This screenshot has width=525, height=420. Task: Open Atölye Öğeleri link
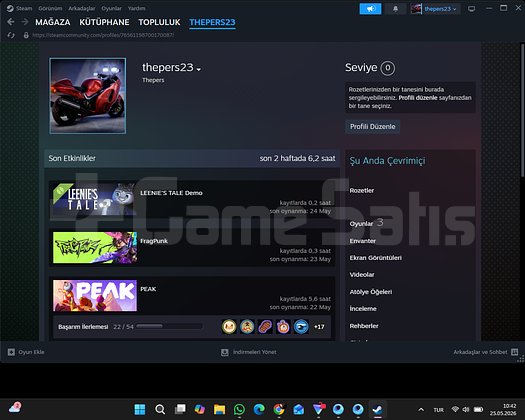point(371,292)
